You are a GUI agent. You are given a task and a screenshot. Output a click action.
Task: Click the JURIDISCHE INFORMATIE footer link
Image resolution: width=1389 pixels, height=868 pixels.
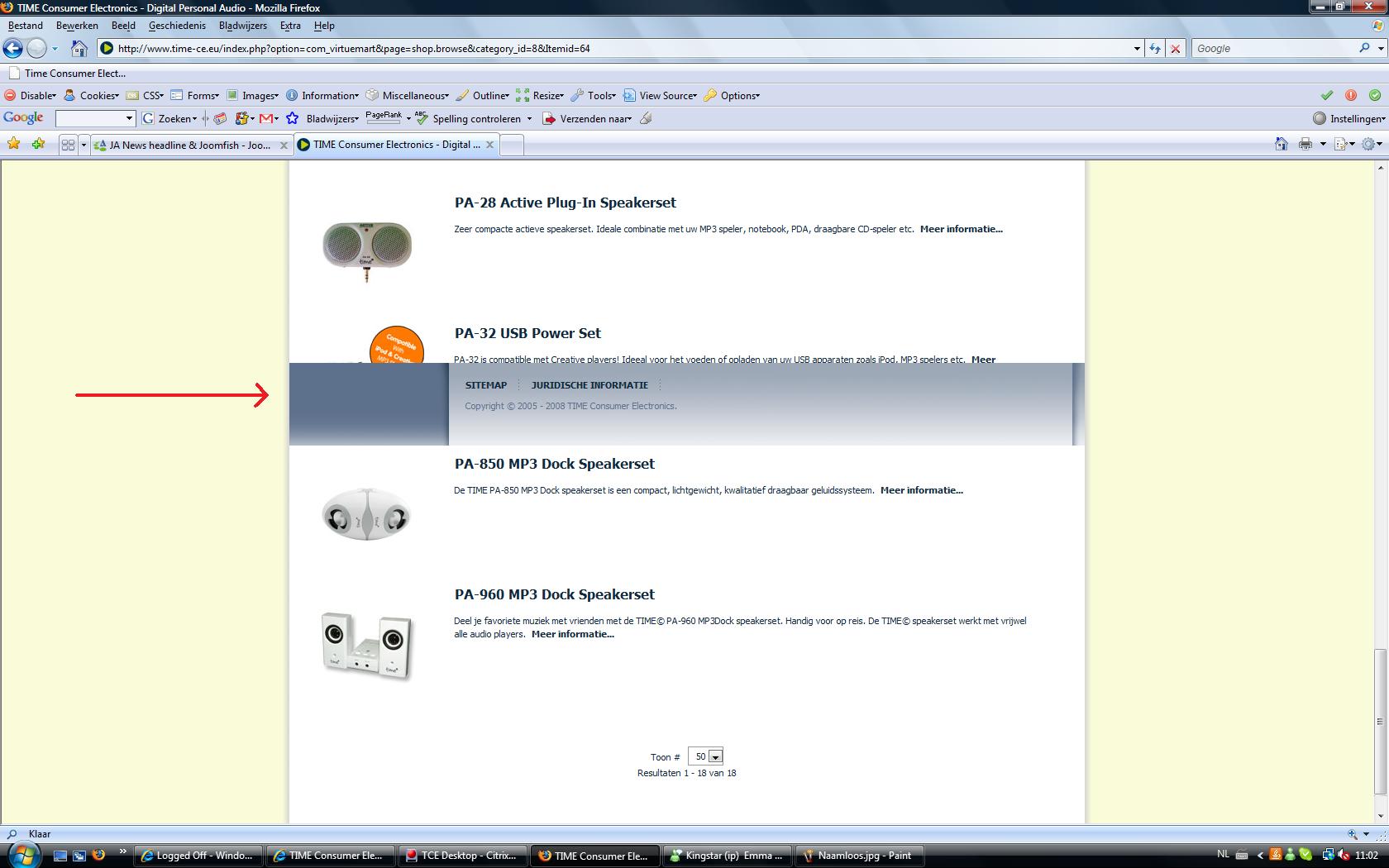point(589,385)
